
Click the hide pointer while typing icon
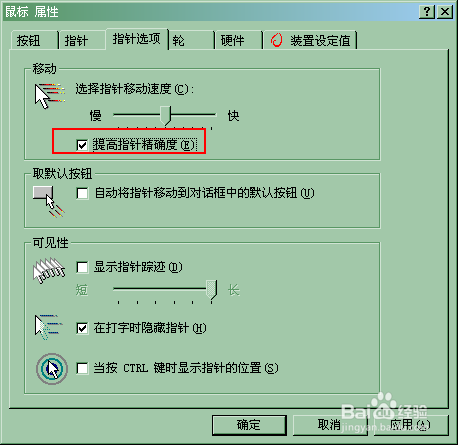coord(49,327)
